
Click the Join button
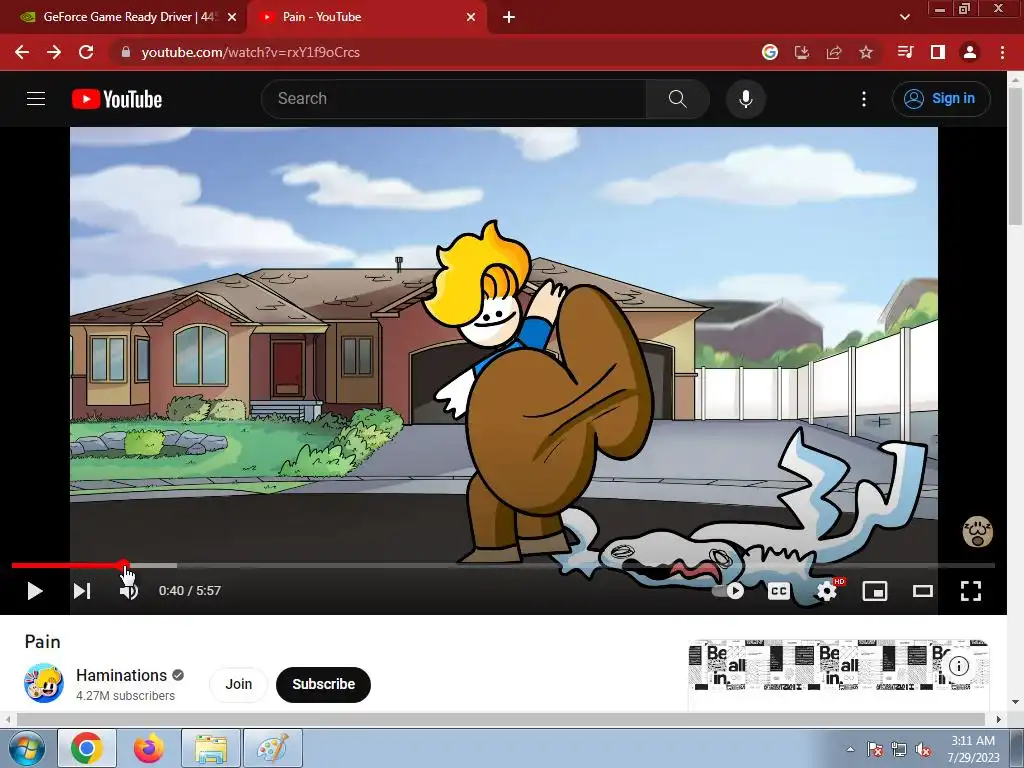pyautogui.click(x=238, y=684)
